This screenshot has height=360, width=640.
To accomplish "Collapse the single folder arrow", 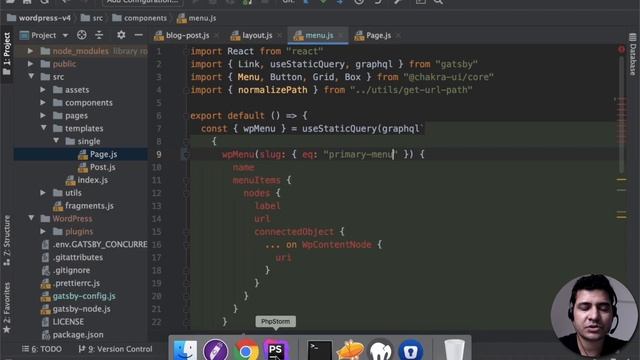I will tap(56, 141).
